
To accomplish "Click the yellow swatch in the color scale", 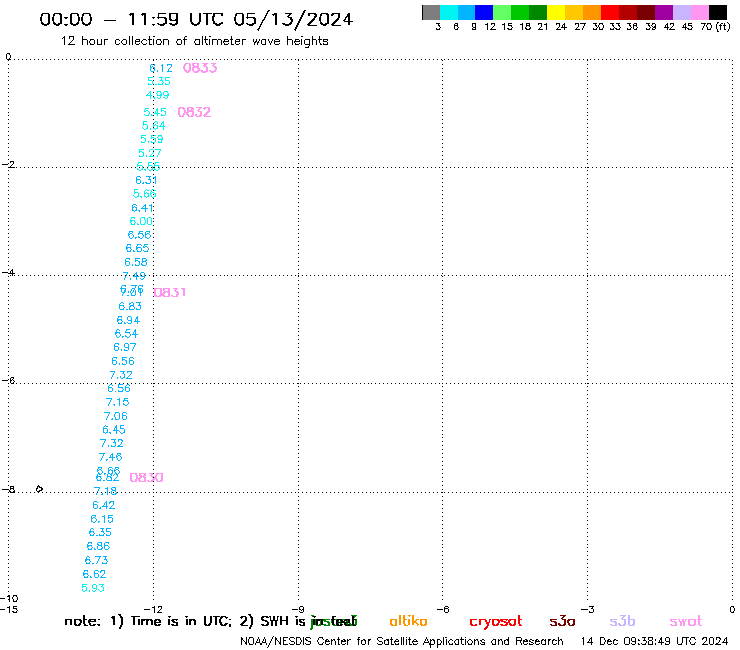I will 556,12.
